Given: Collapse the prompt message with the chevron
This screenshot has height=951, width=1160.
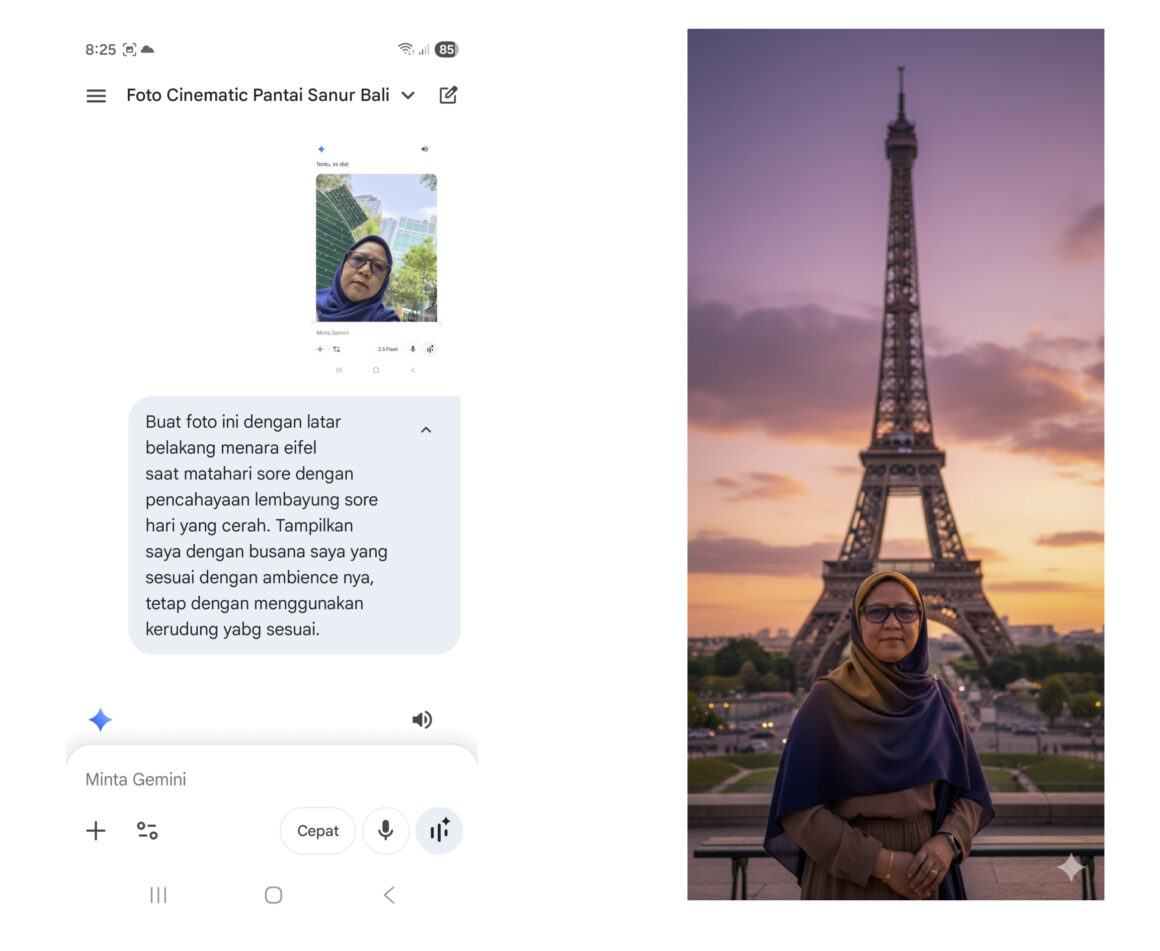Looking at the screenshot, I should click(x=426, y=430).
